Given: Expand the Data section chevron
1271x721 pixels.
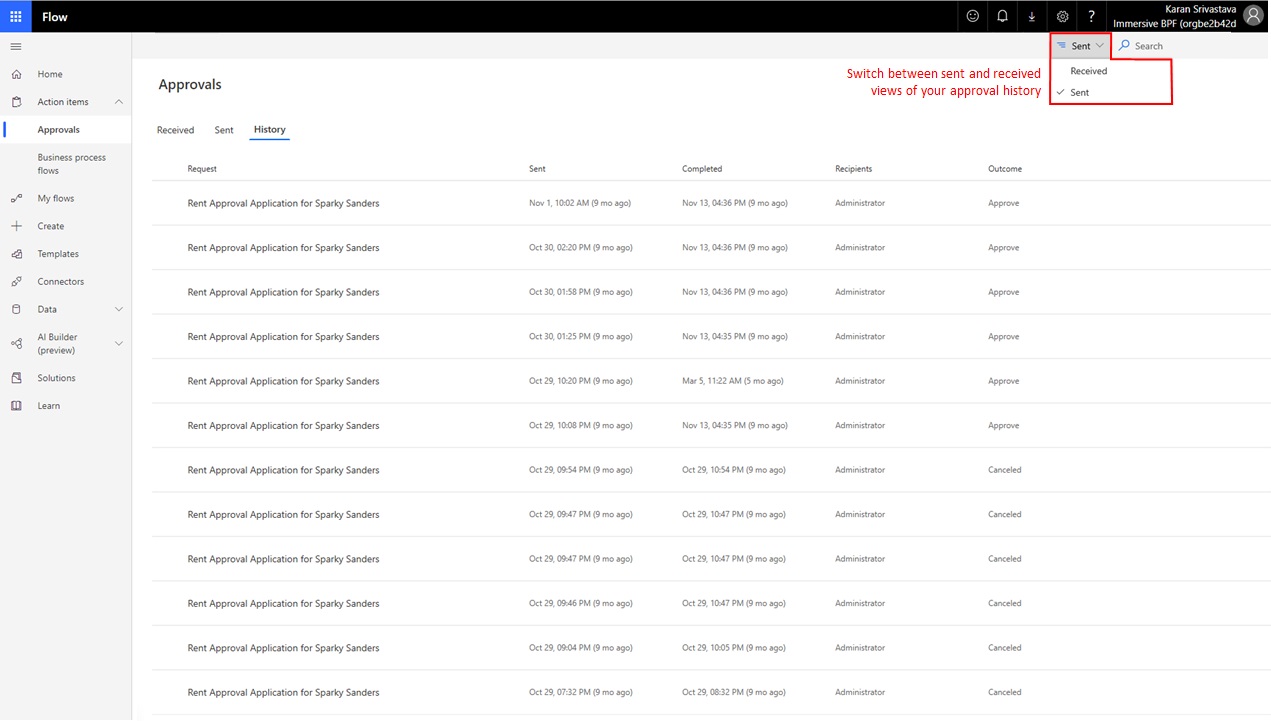Looking at the screenshot, I should point(119,309).
